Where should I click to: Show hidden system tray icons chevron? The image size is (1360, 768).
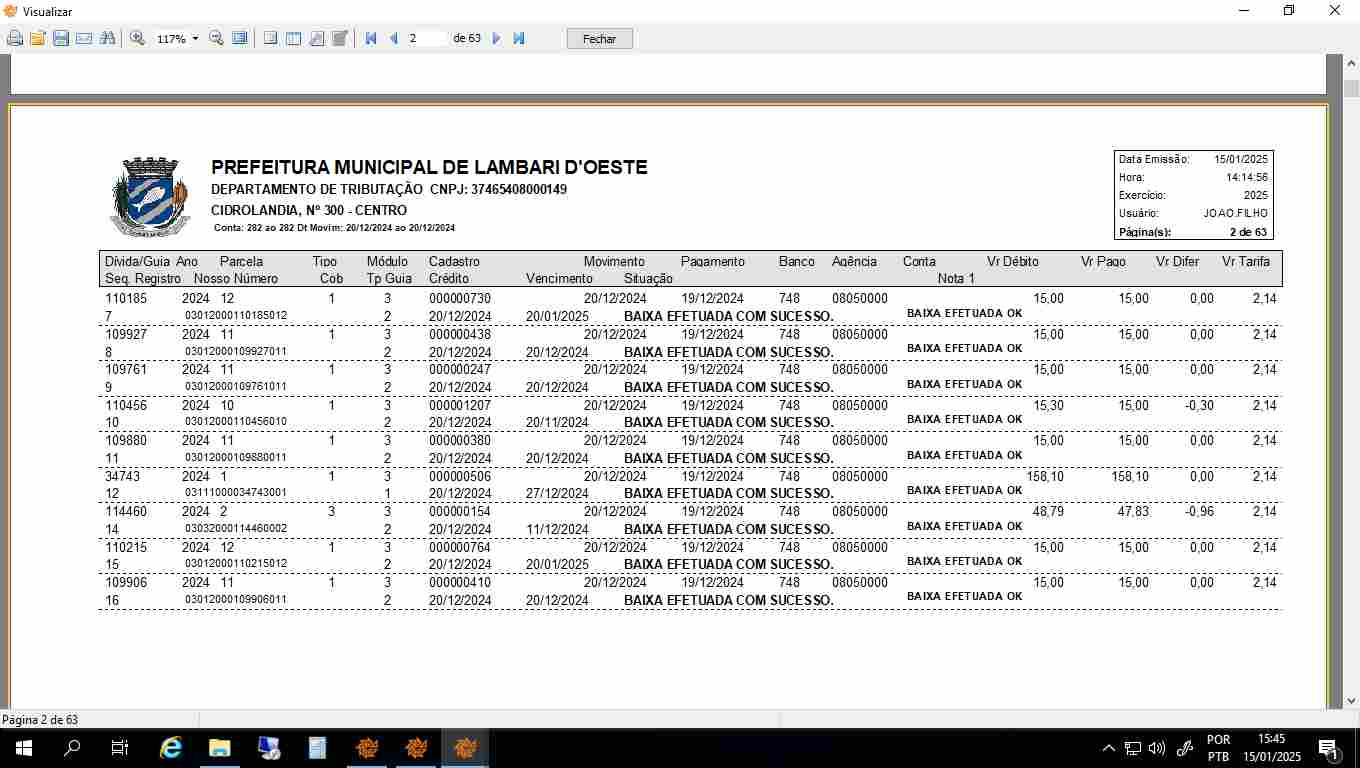[1108, 748]
